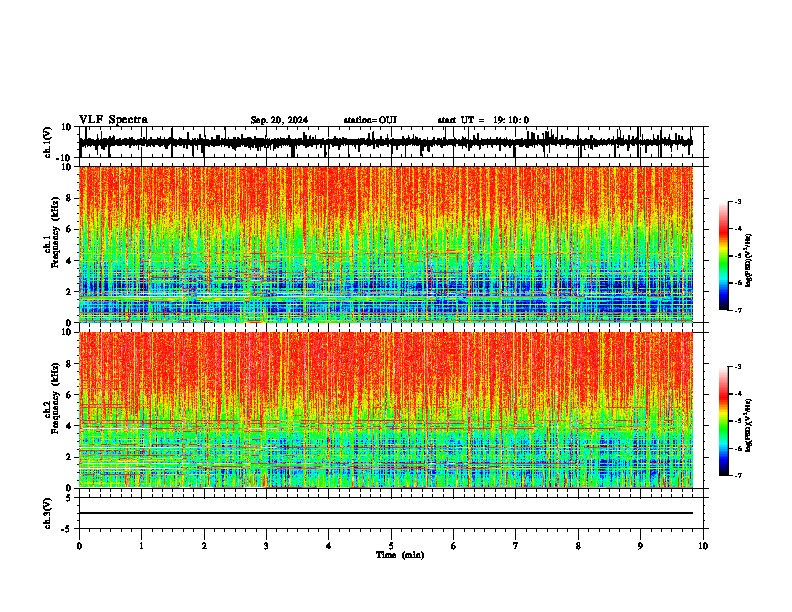Click the "station=OUJ" label

pos(370,120)
